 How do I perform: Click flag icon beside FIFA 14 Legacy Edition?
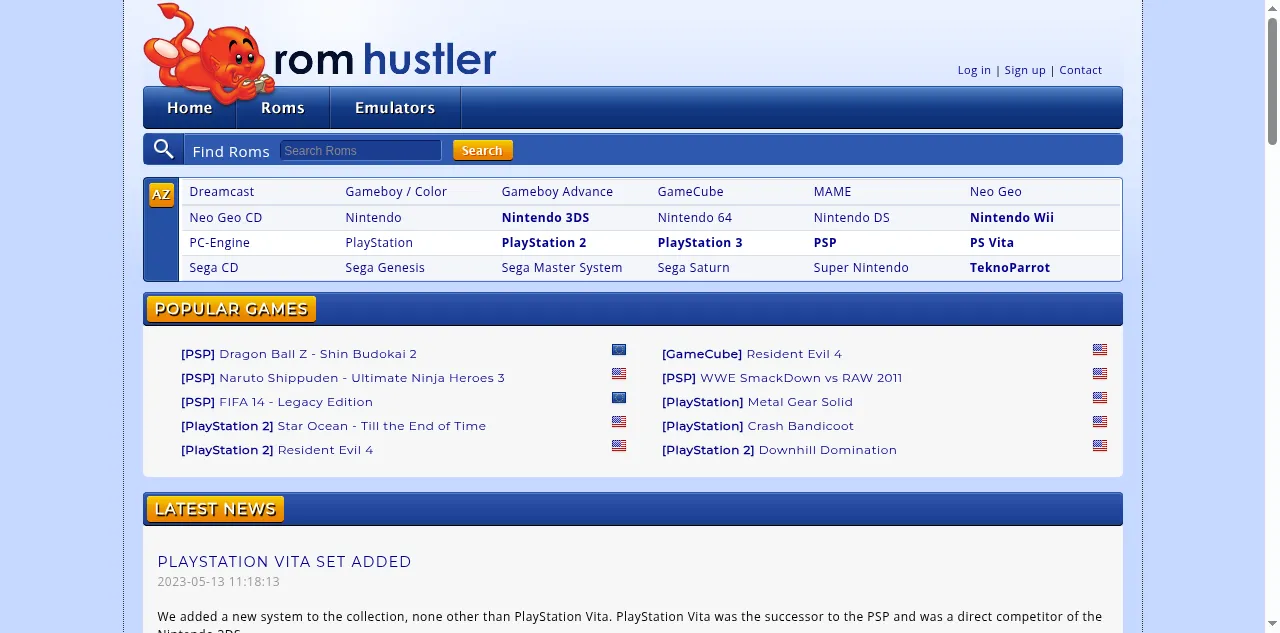619,398
